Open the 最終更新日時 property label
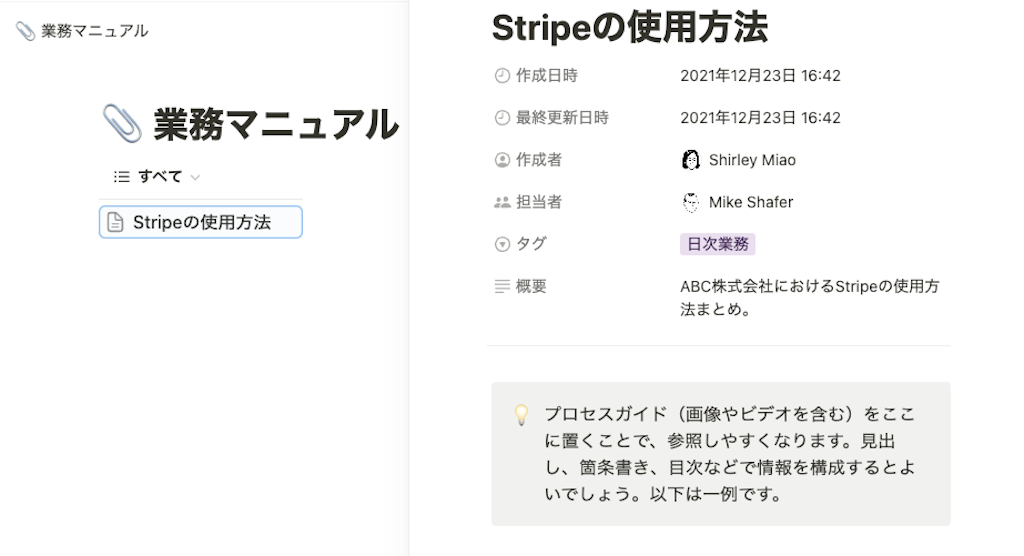The height and width of the screenshot is (556, 1024). [x=562, y=118]
